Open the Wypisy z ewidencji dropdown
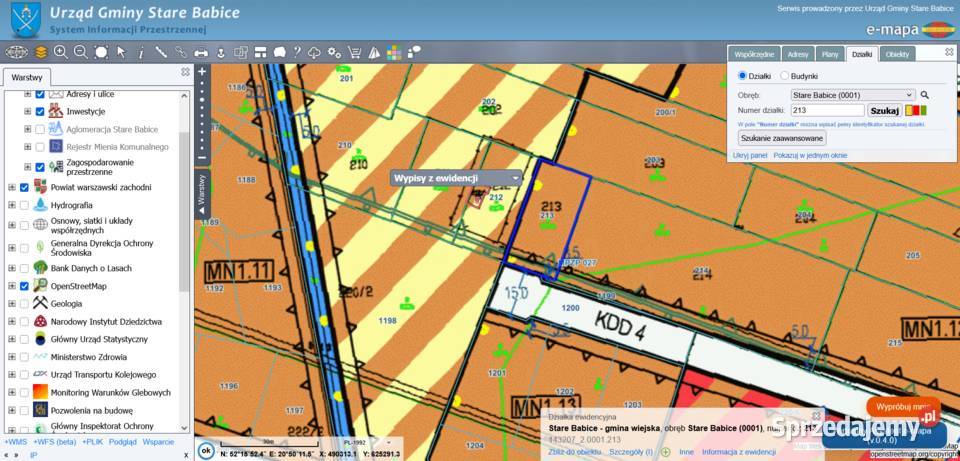Screen dimensions: 960x461 (456, 178)
